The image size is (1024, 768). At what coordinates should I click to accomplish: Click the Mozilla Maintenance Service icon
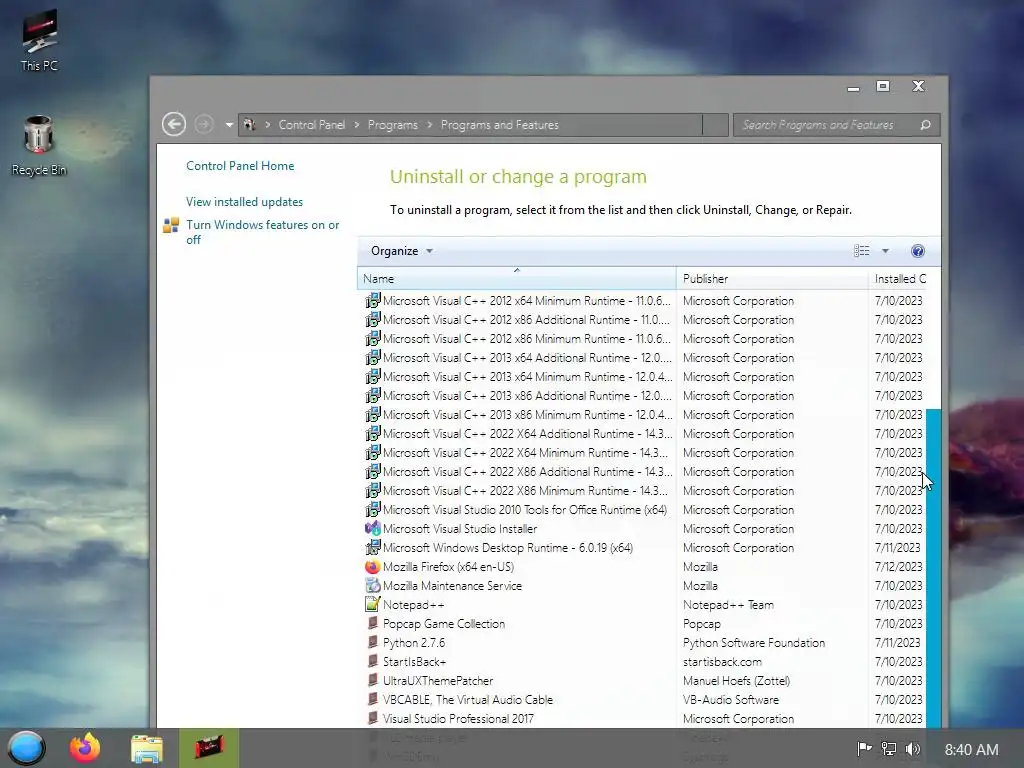point(372,585)
